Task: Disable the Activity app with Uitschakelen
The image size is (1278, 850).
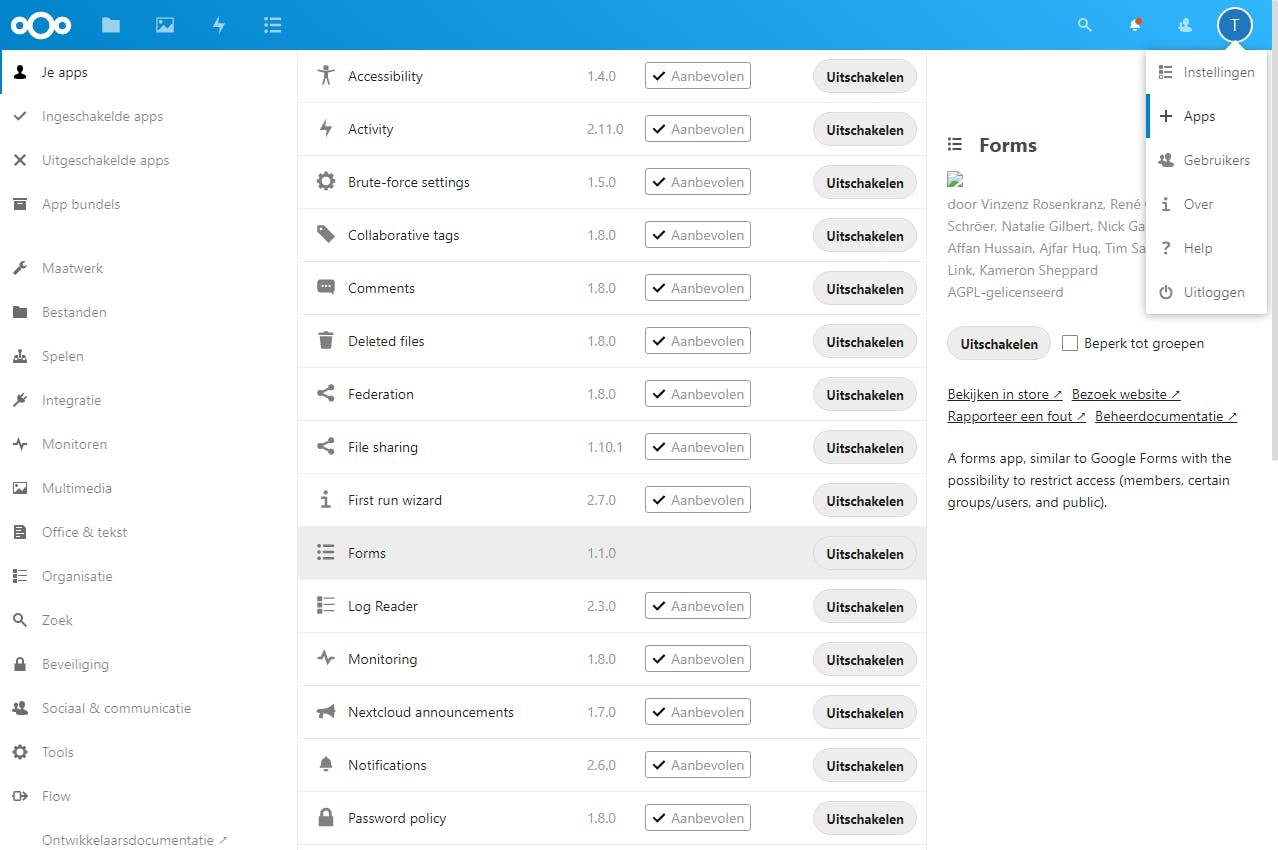Action: [864, 130]
